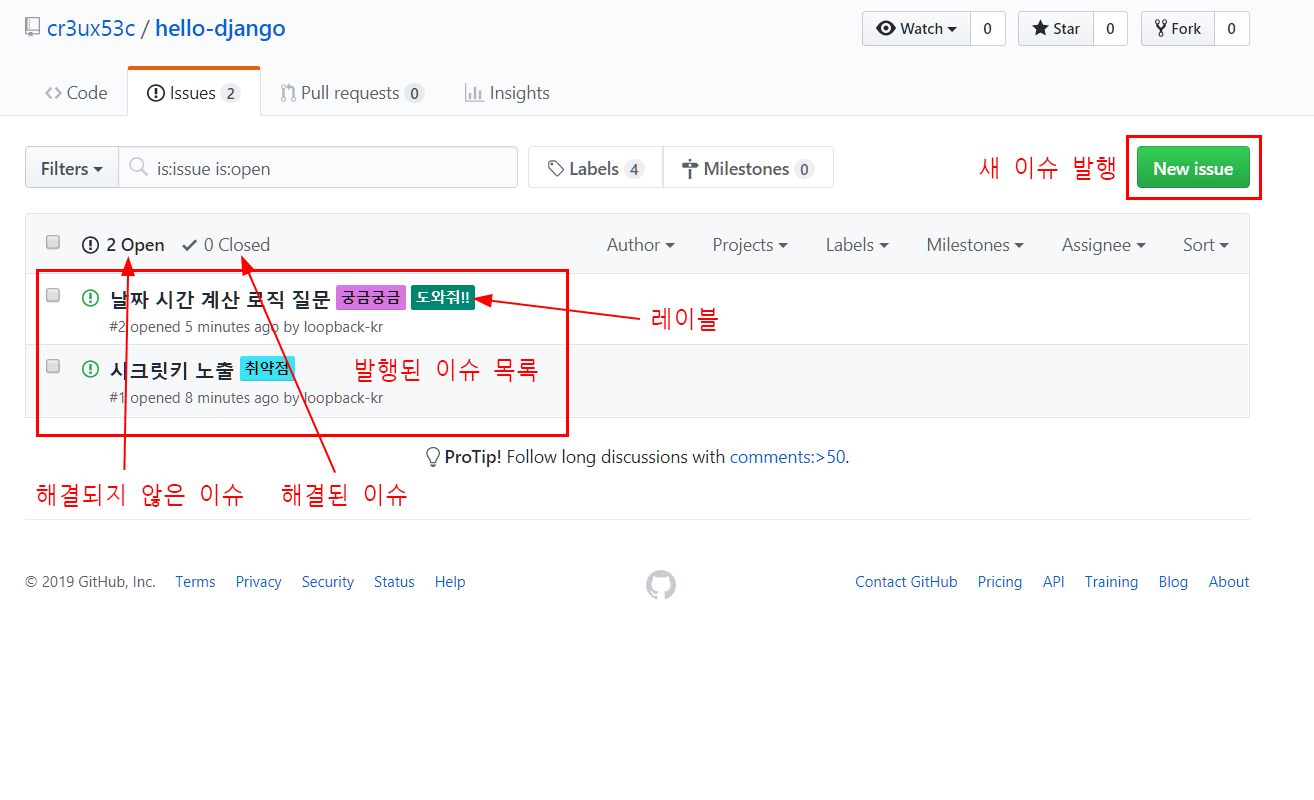This screenshot has height=800, width=1314.
Task: Show the 2 Open issues list
Action: 123,245
